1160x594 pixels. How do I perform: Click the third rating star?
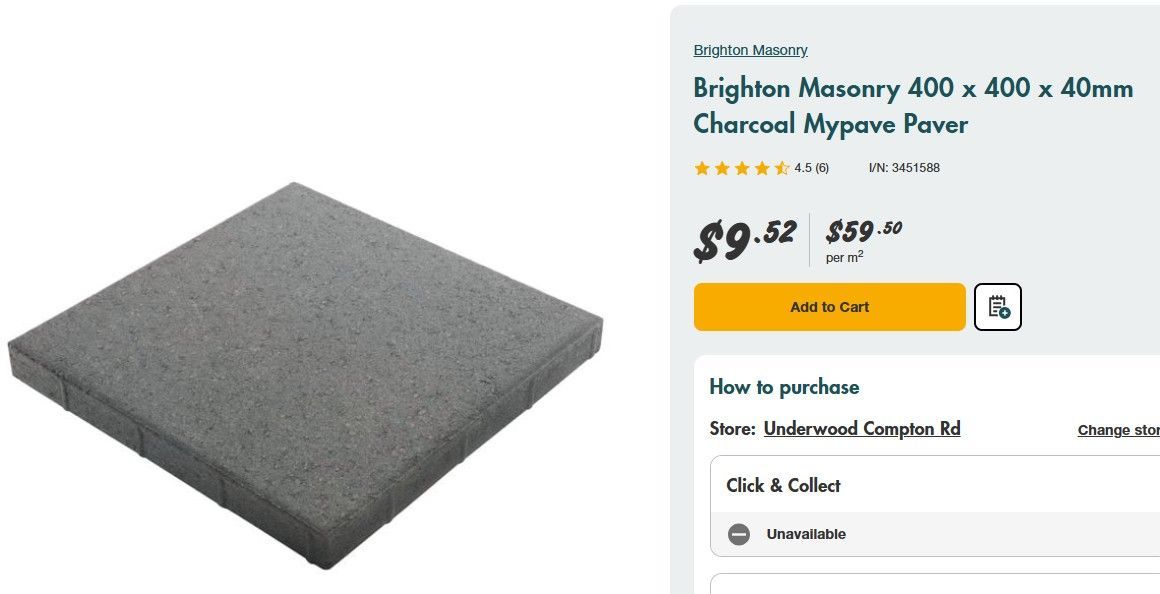pyautogui.click(x=742, y=168)
